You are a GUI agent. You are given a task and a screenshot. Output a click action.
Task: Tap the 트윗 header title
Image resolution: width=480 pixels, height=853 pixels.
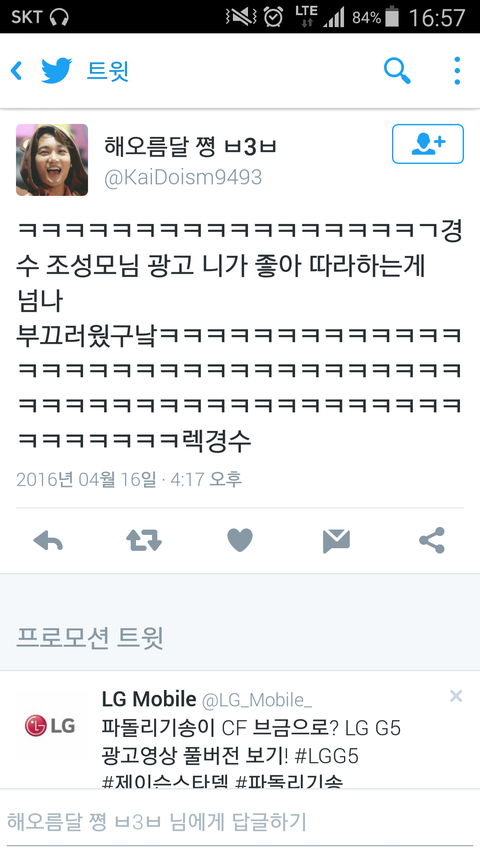click(x=108, y=71)
